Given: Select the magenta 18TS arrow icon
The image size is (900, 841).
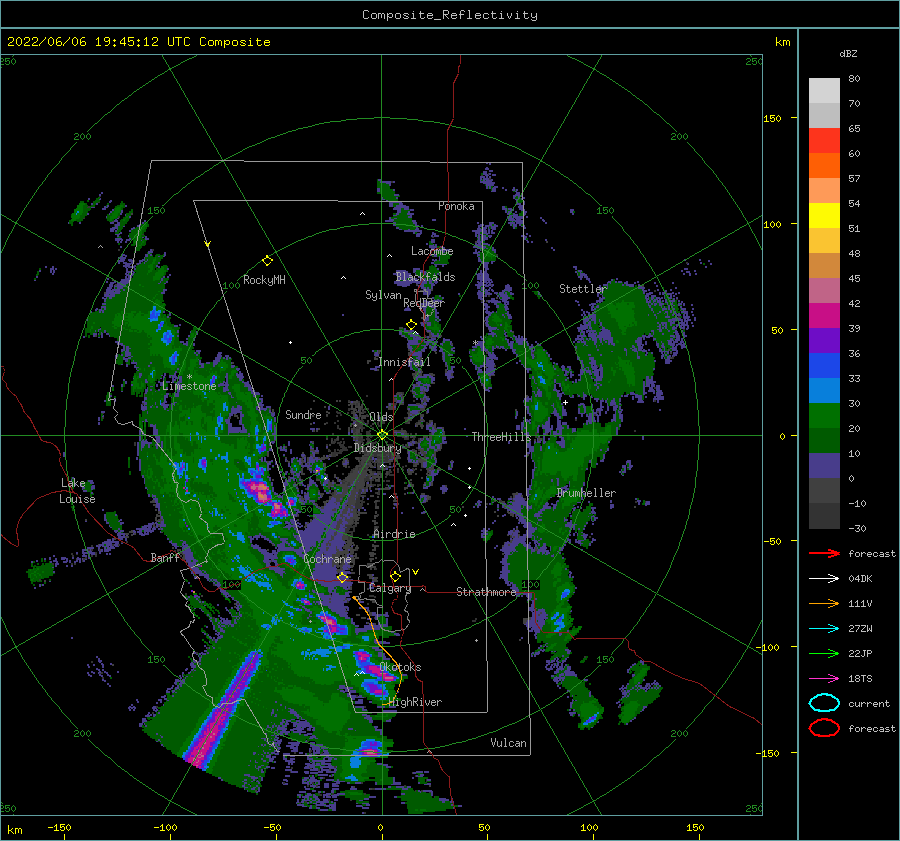Looking at the screenshot, I should (824, 679).
